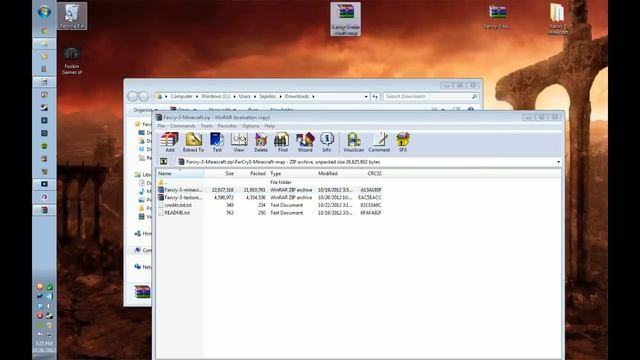Select the parent '..' folder row

270,182
